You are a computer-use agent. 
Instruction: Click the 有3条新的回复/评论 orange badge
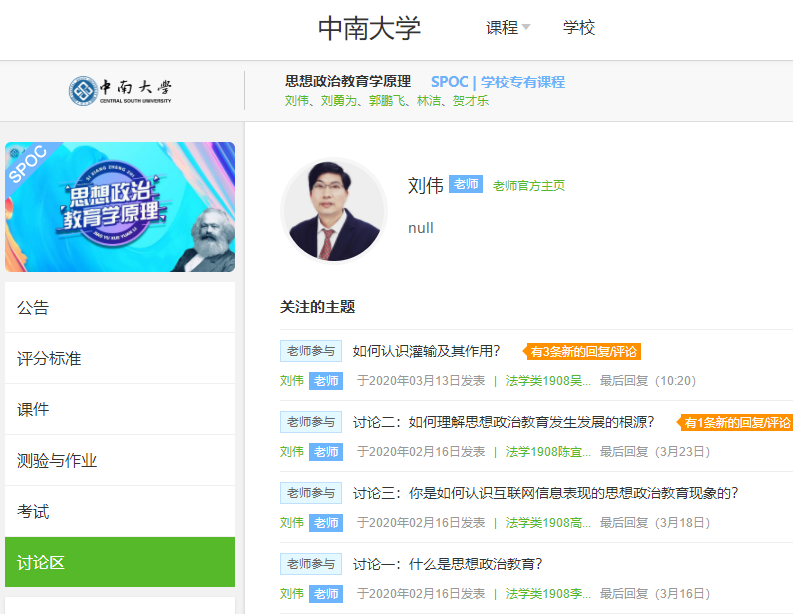[x=583, y=352]
